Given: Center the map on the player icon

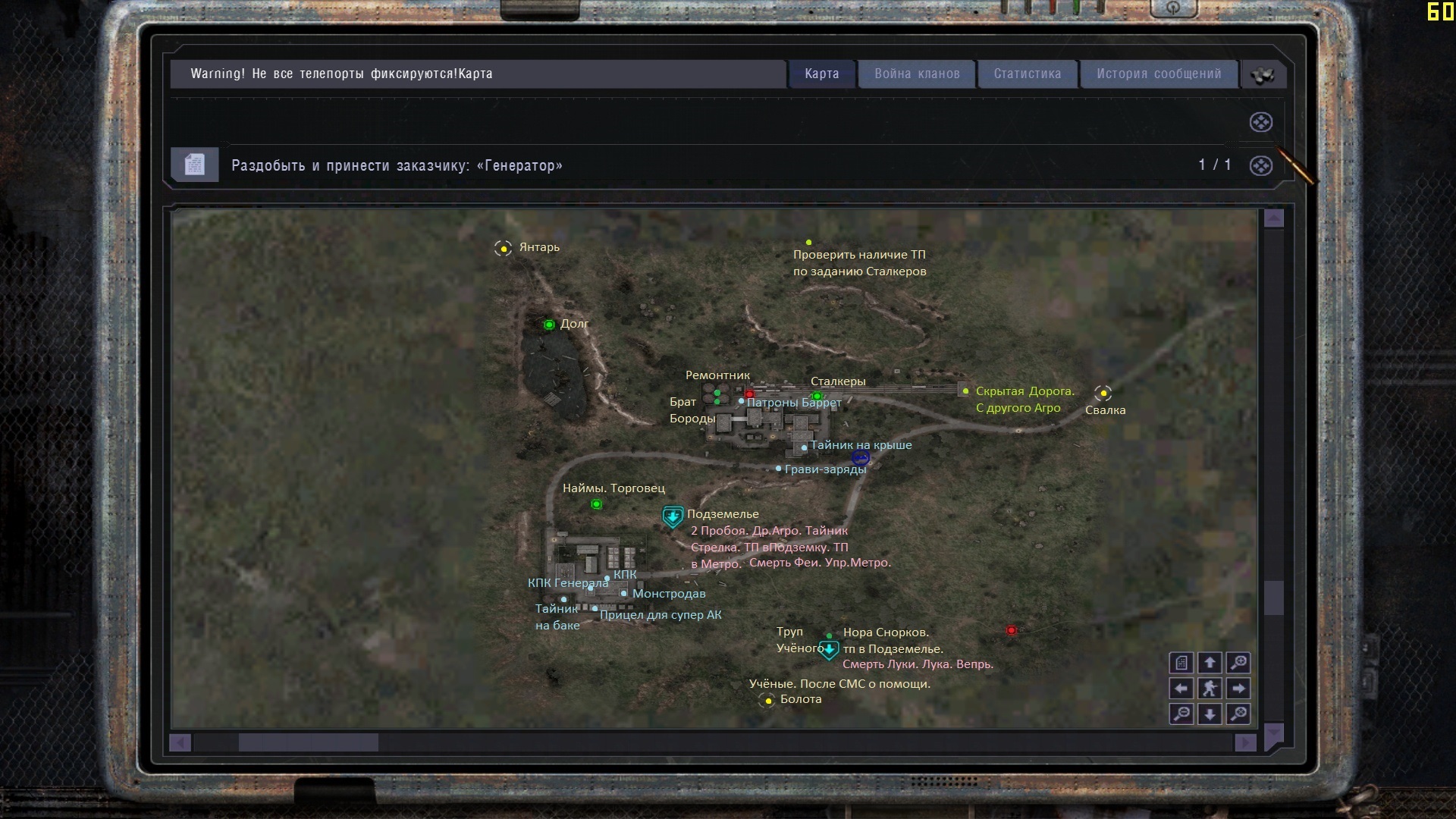Looking at the screenshot, I should (x=1210, y=689).
